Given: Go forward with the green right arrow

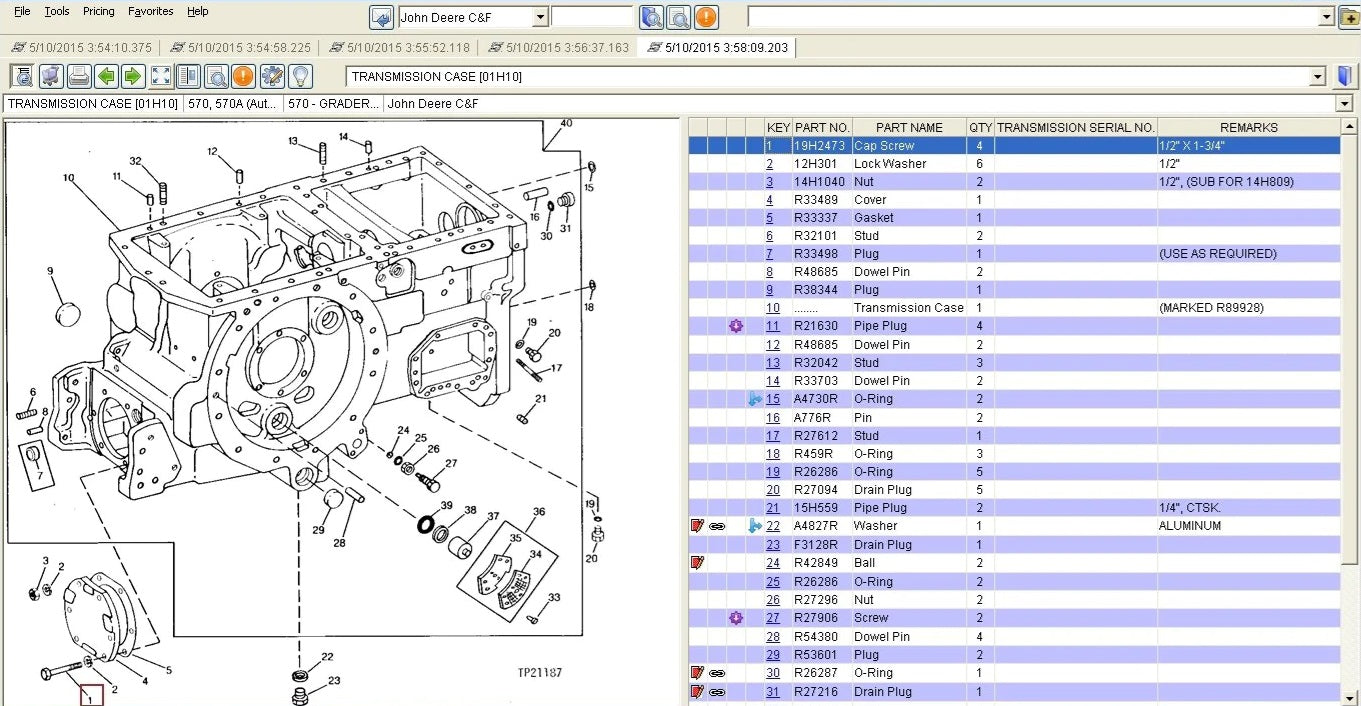Looking at the screenshot, I should 132,76.
